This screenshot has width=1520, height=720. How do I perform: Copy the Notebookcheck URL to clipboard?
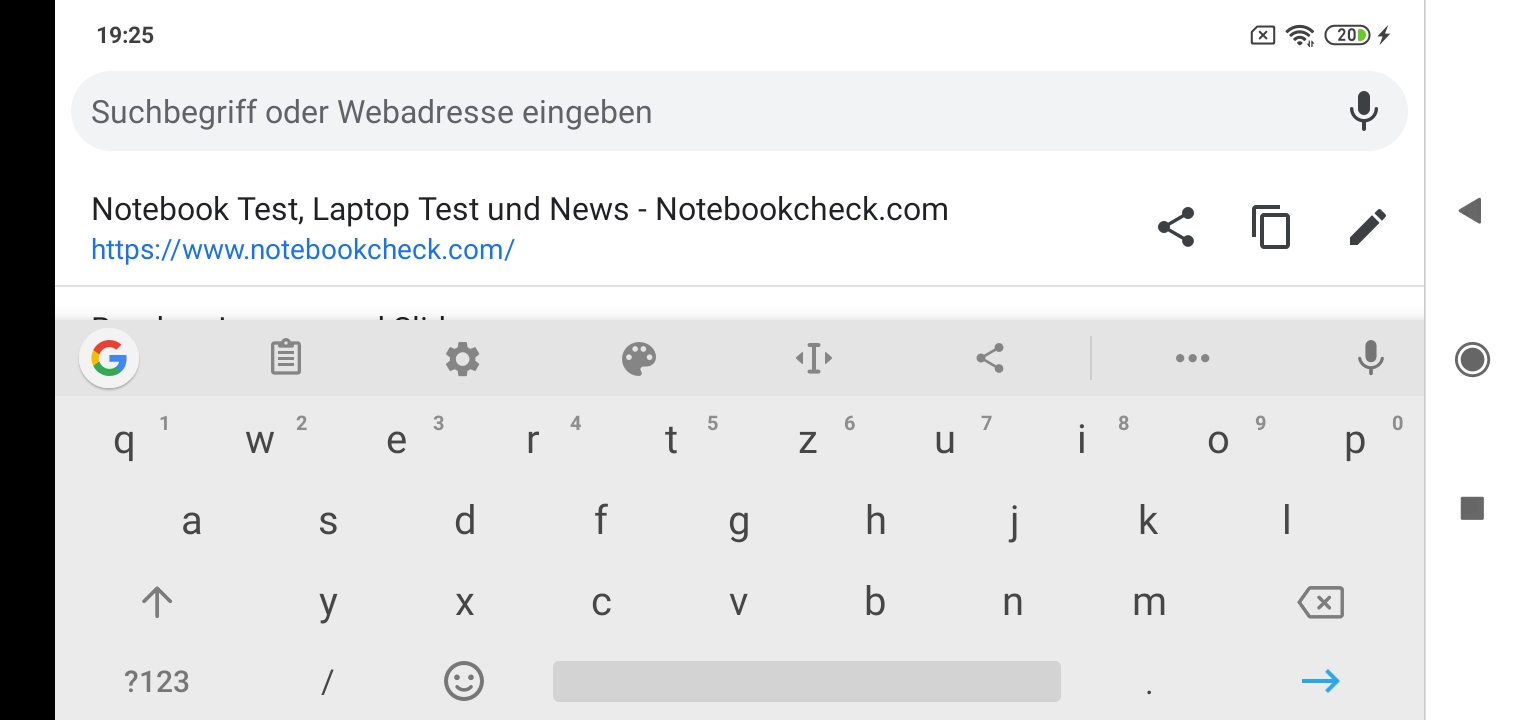[x=1271, y=227]
